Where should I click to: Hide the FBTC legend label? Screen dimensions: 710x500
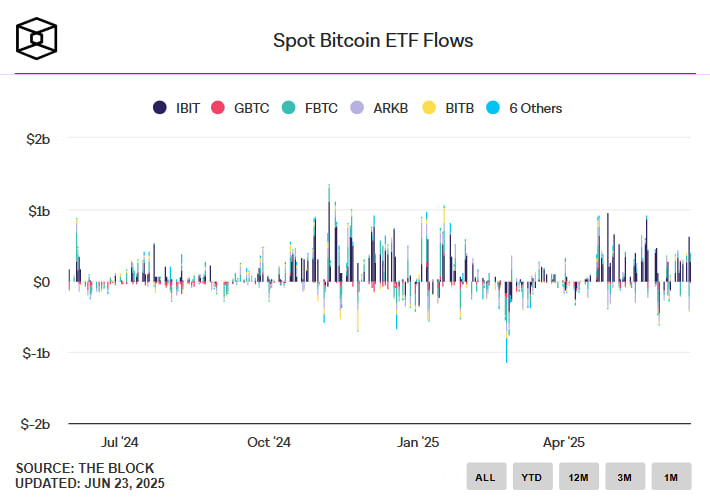[x=321, y=108]
